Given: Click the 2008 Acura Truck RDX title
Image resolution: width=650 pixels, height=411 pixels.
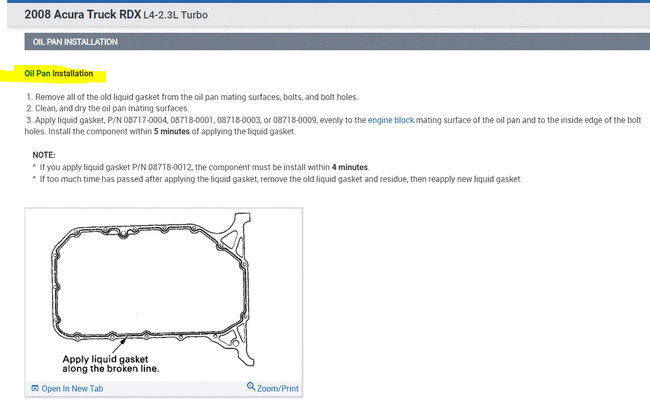Looking at the screenshot, I should coord(82,15).
